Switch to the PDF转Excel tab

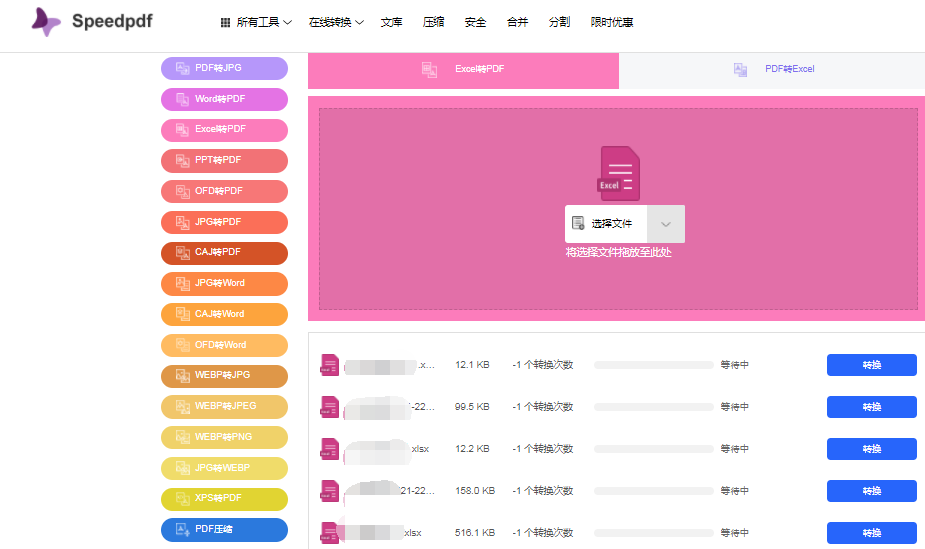(x=772, y=70)
